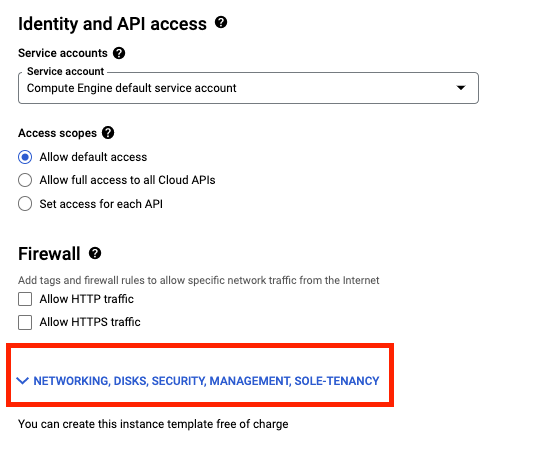Select Allow default access radio button
The height and width of the screenshot is (462, 558).
(25, 157)
